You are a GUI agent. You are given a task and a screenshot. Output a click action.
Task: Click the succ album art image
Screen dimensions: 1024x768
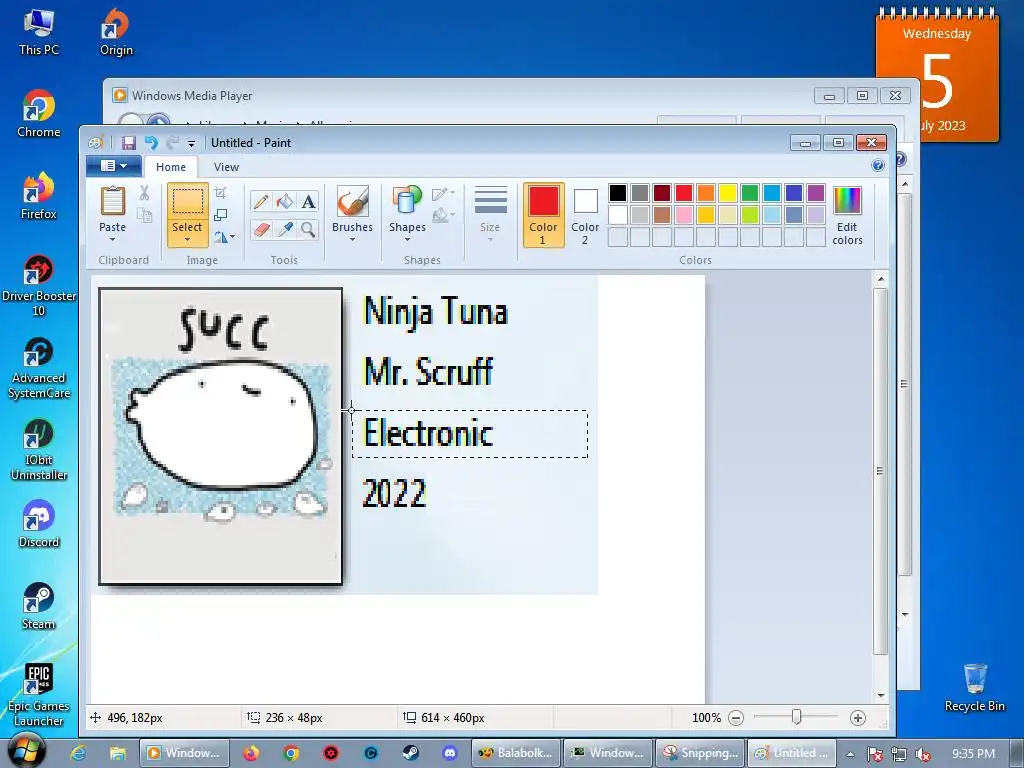(221, 436)
